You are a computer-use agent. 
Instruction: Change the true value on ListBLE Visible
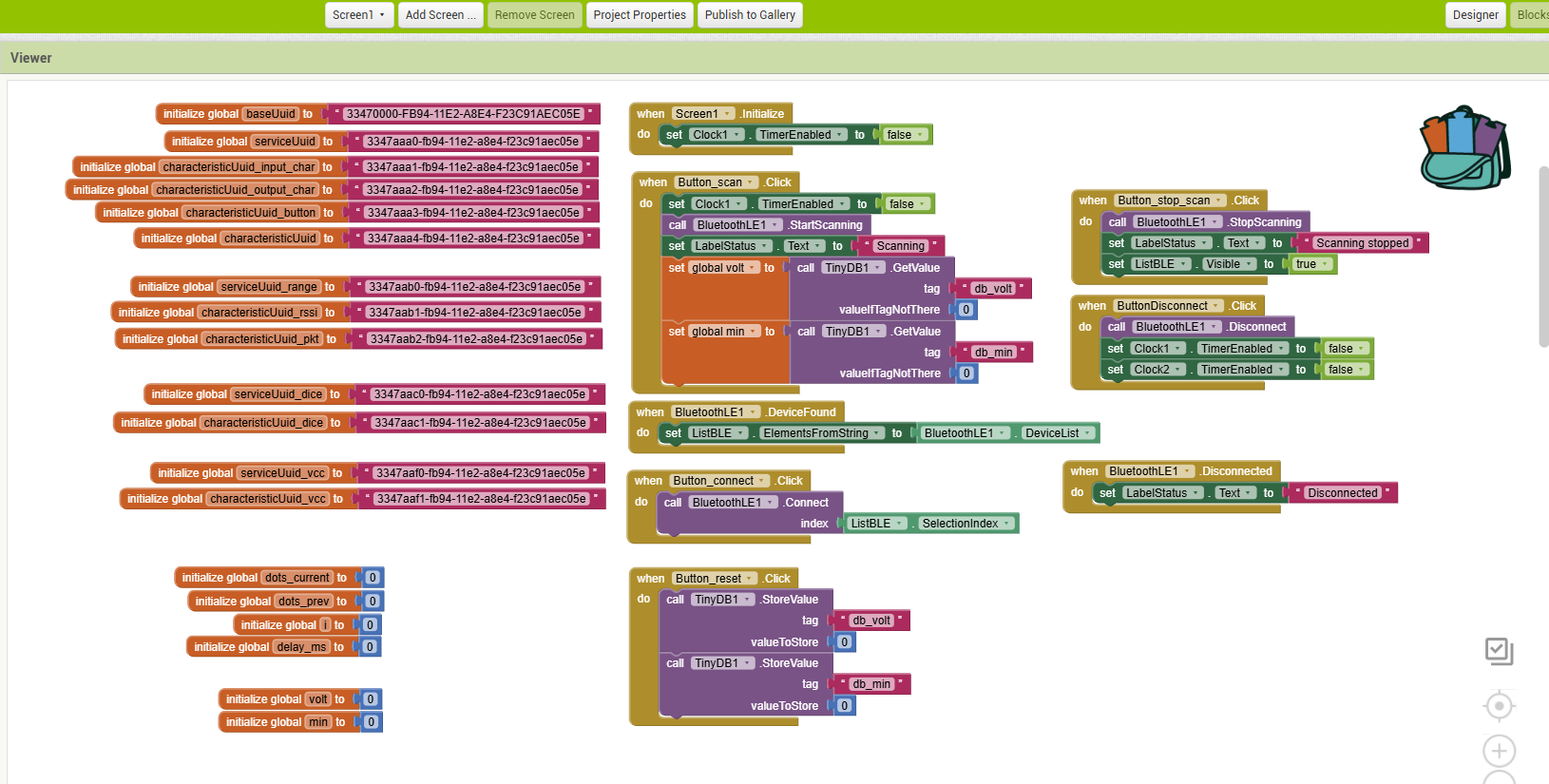(1312, 264)
